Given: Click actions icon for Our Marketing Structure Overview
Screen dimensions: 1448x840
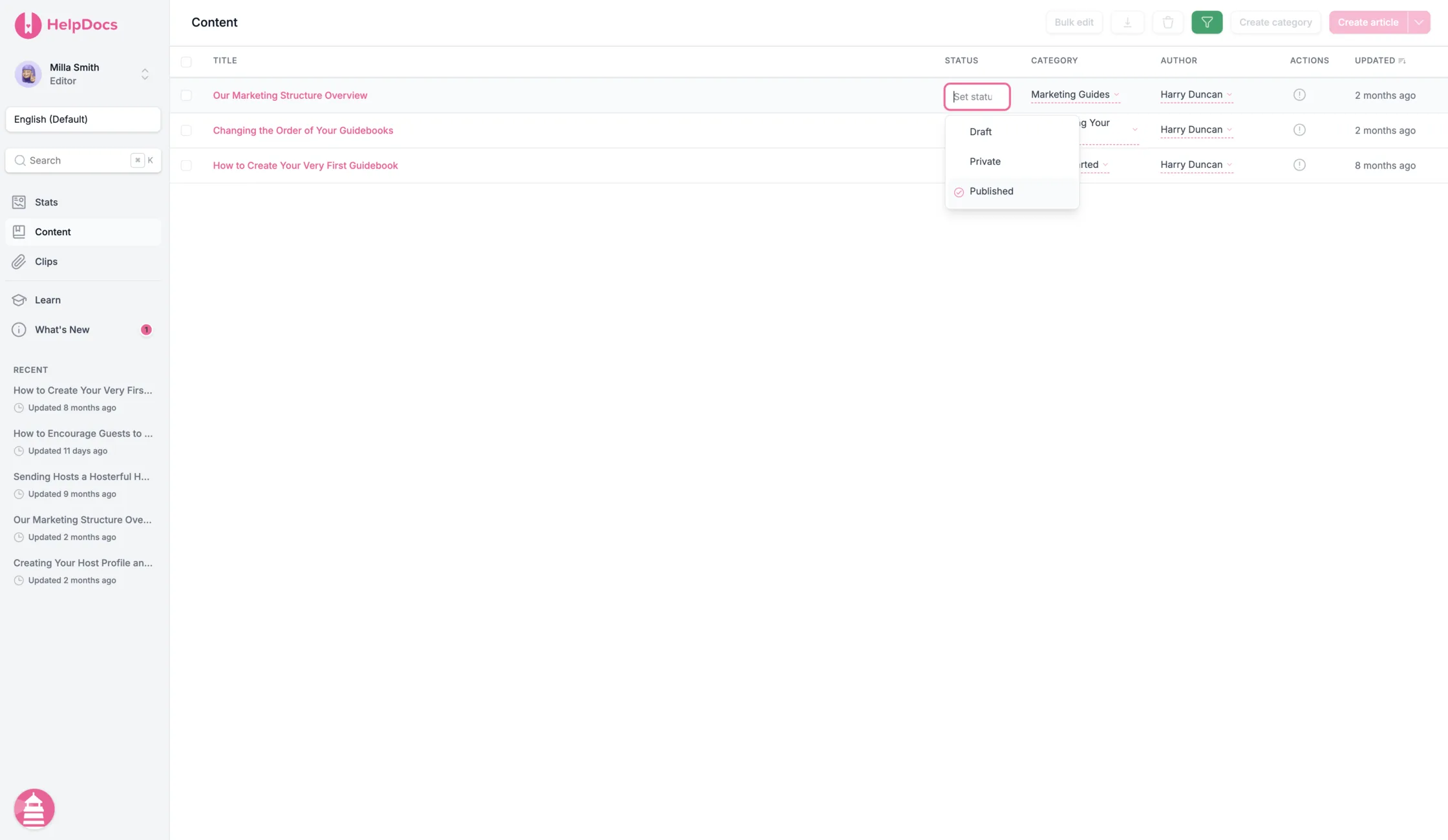Looking at the screenshot, I should [x=1299, y=95].
